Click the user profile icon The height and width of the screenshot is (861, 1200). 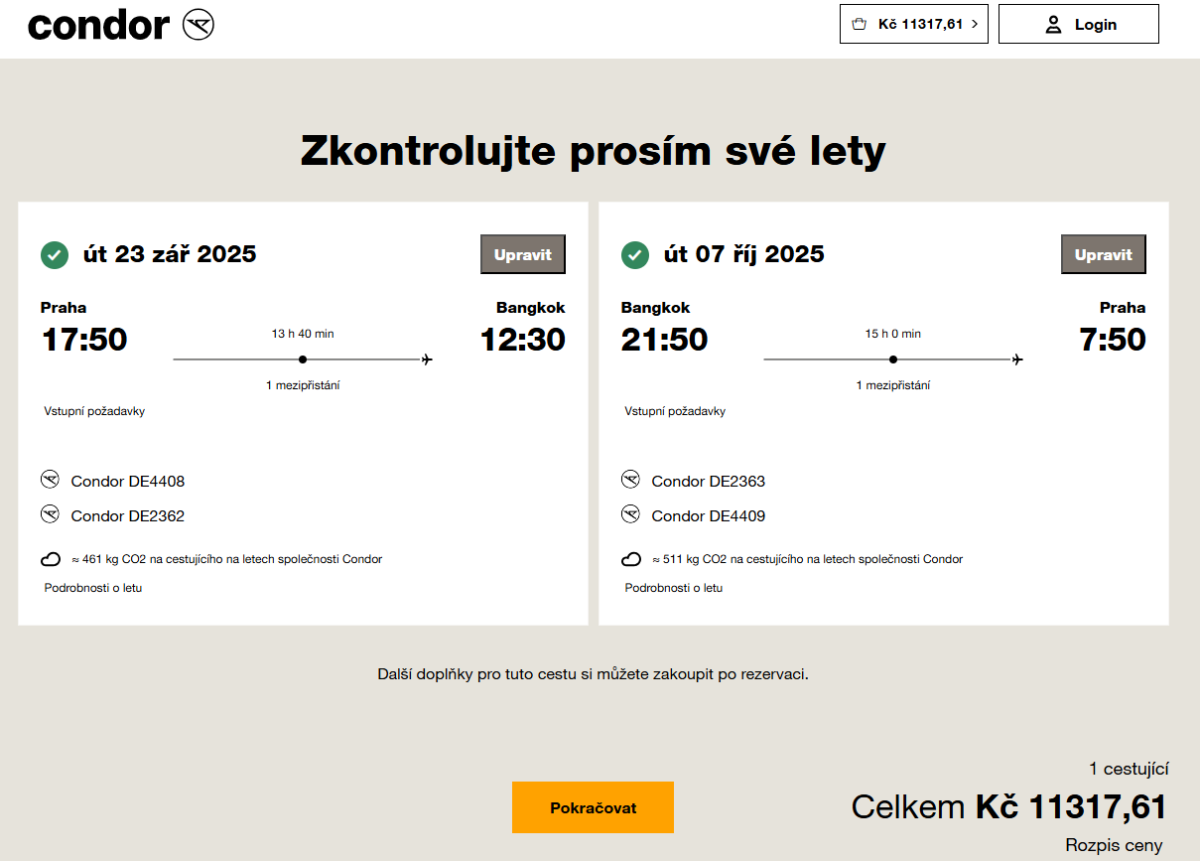tap(1053, 24)
